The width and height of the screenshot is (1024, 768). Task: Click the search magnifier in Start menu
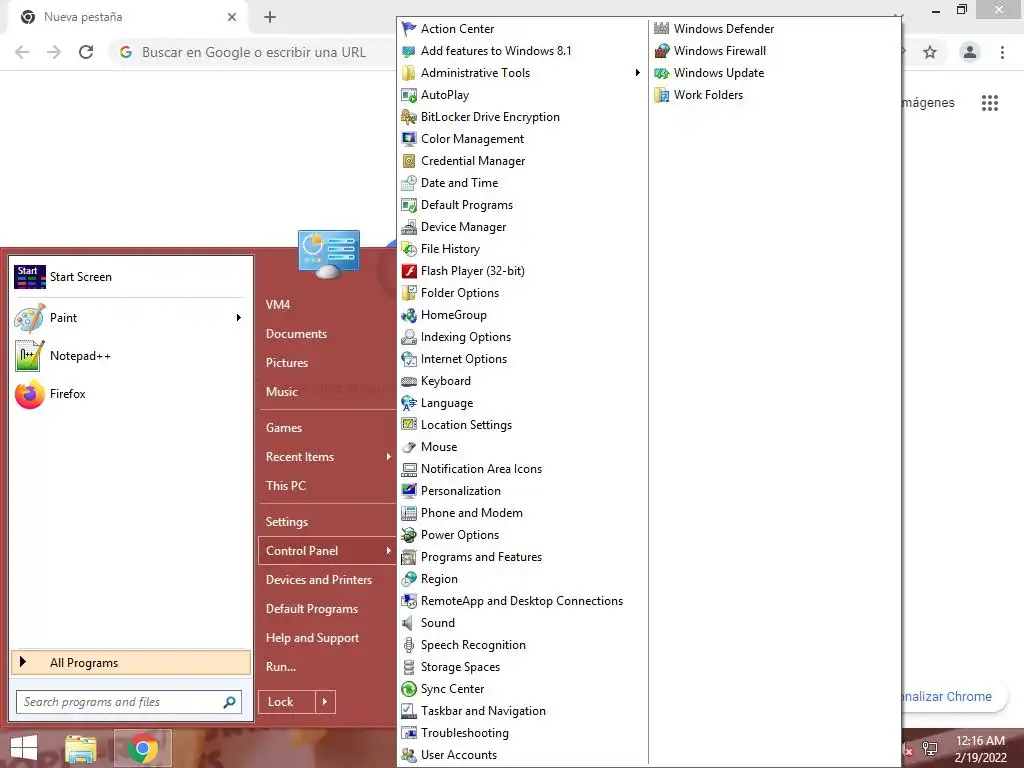click(229, 702)
